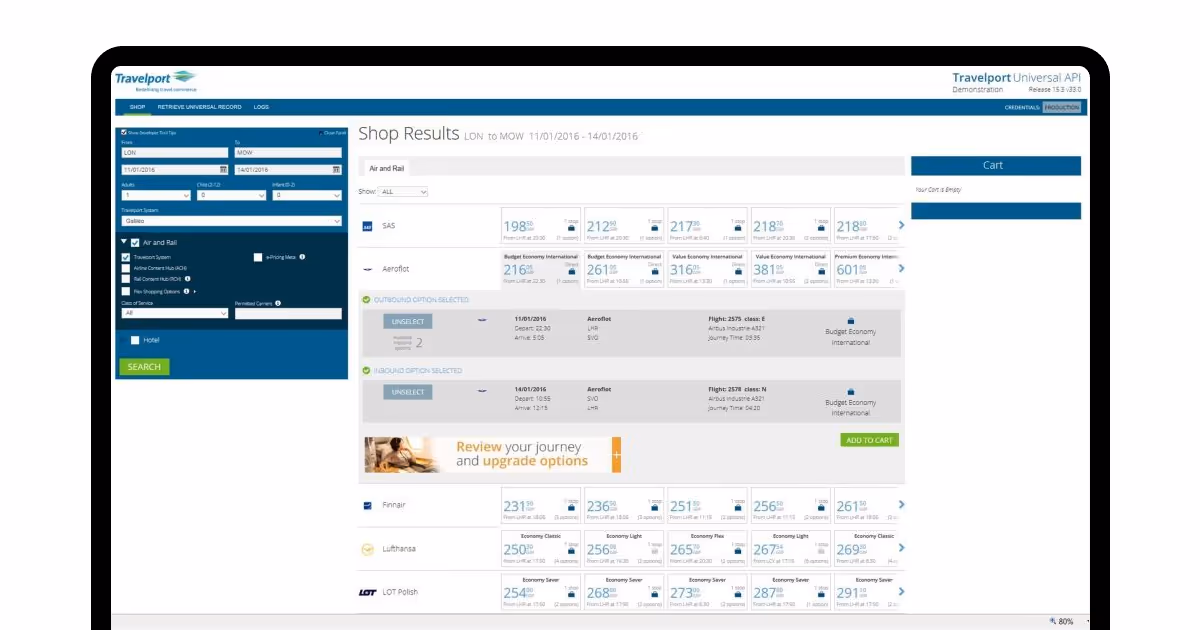Click baggage icon above outbound Budget Economy International

[851, 321]
